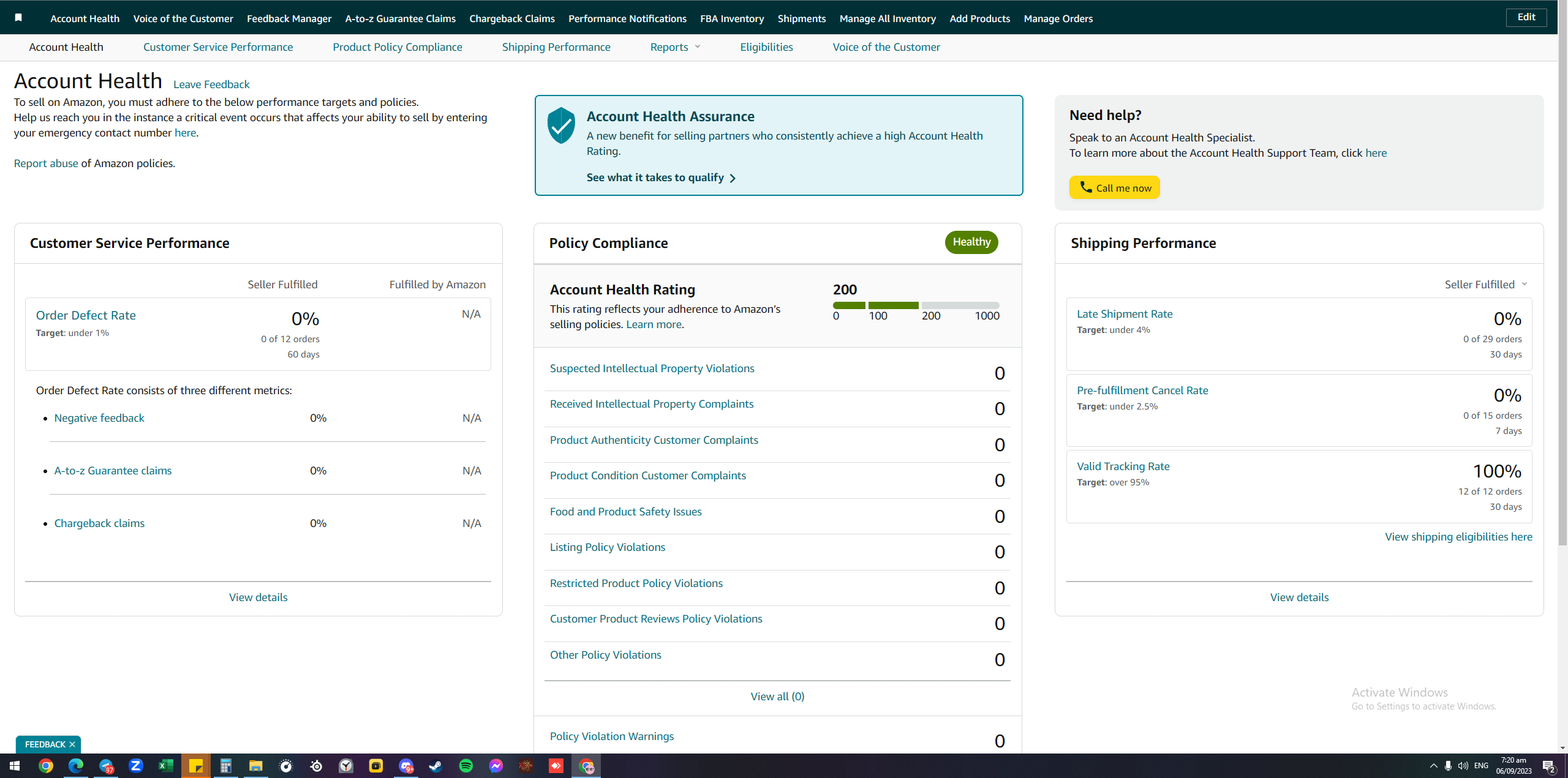Open Product Authenticity Customer Complaints

(x=654, y=440)
